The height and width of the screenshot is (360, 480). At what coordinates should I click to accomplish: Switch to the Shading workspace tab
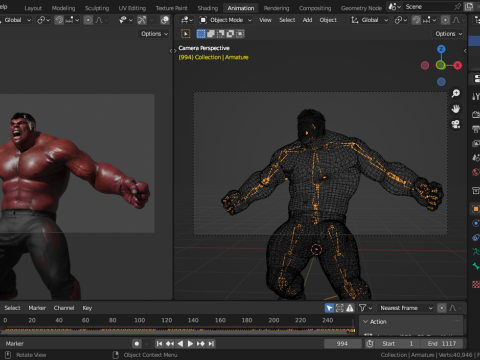207,8
